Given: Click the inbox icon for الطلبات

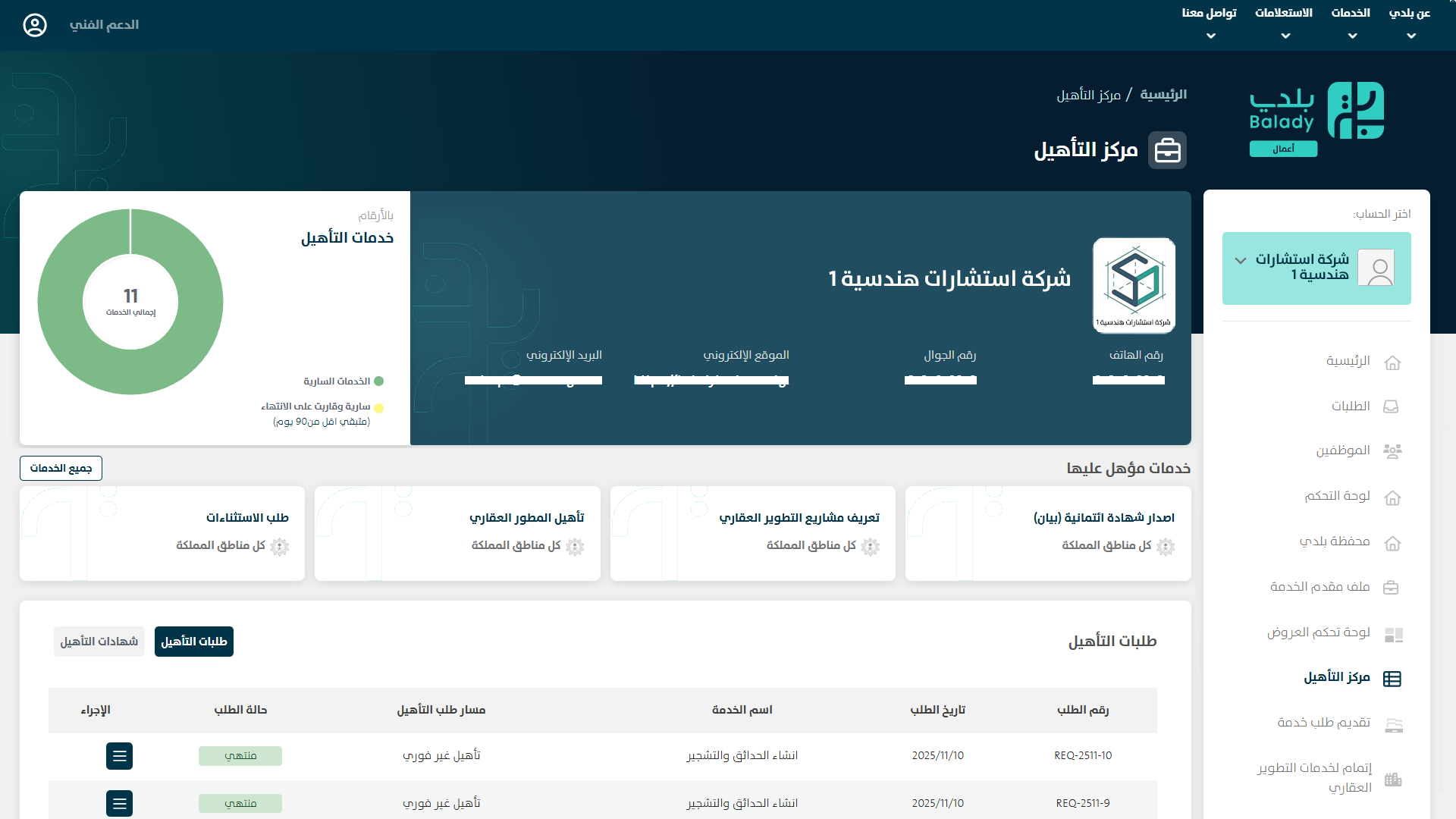Looking at the screenshot, I should [1391, 406].
